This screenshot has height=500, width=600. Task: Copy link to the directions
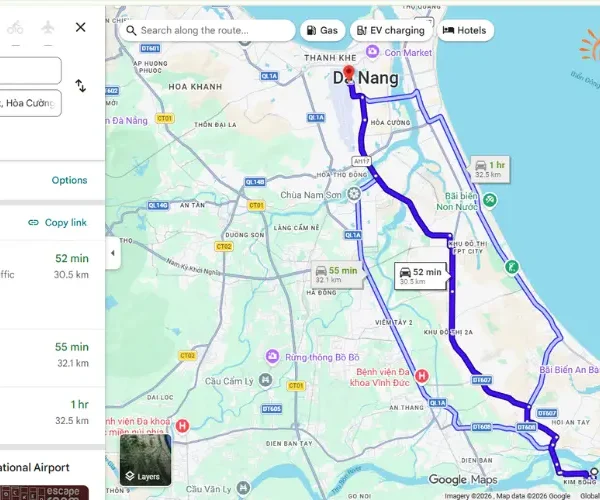pyautogui.click(x=57, y=223)
